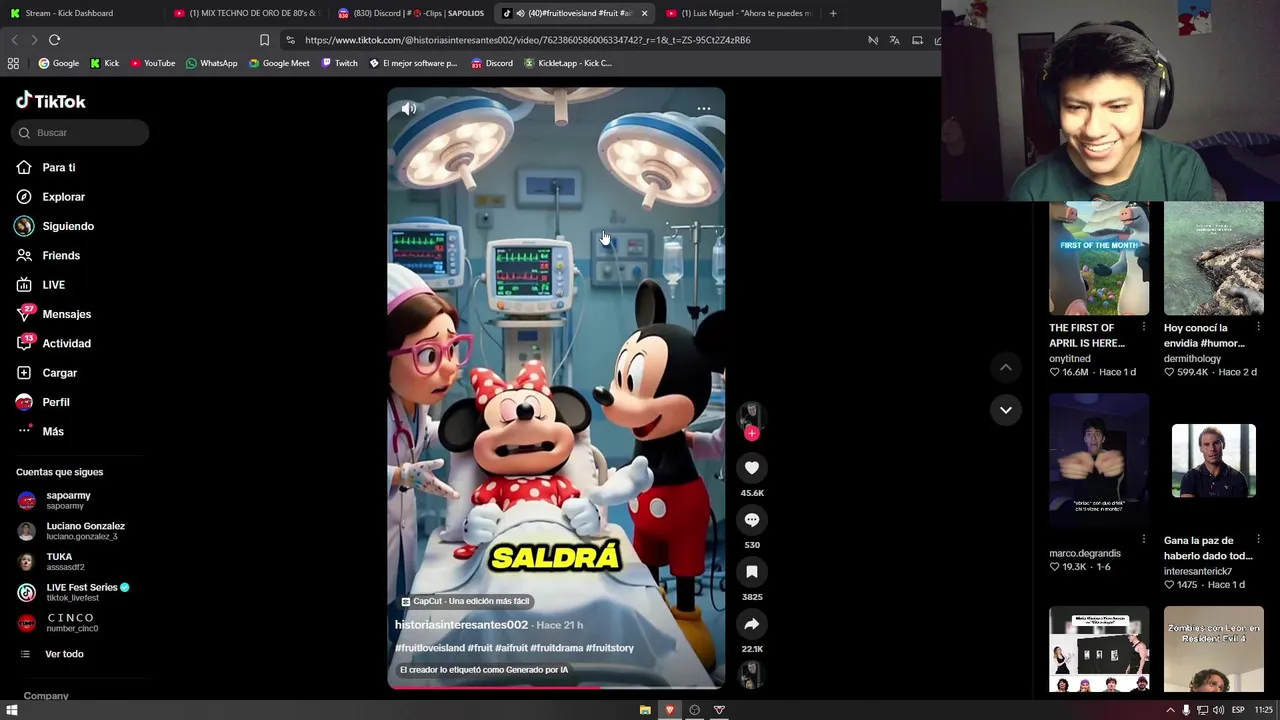Open THE FIRST OF APRIL video thumbnail
1280x720 pixels.
coord(1099,258)
